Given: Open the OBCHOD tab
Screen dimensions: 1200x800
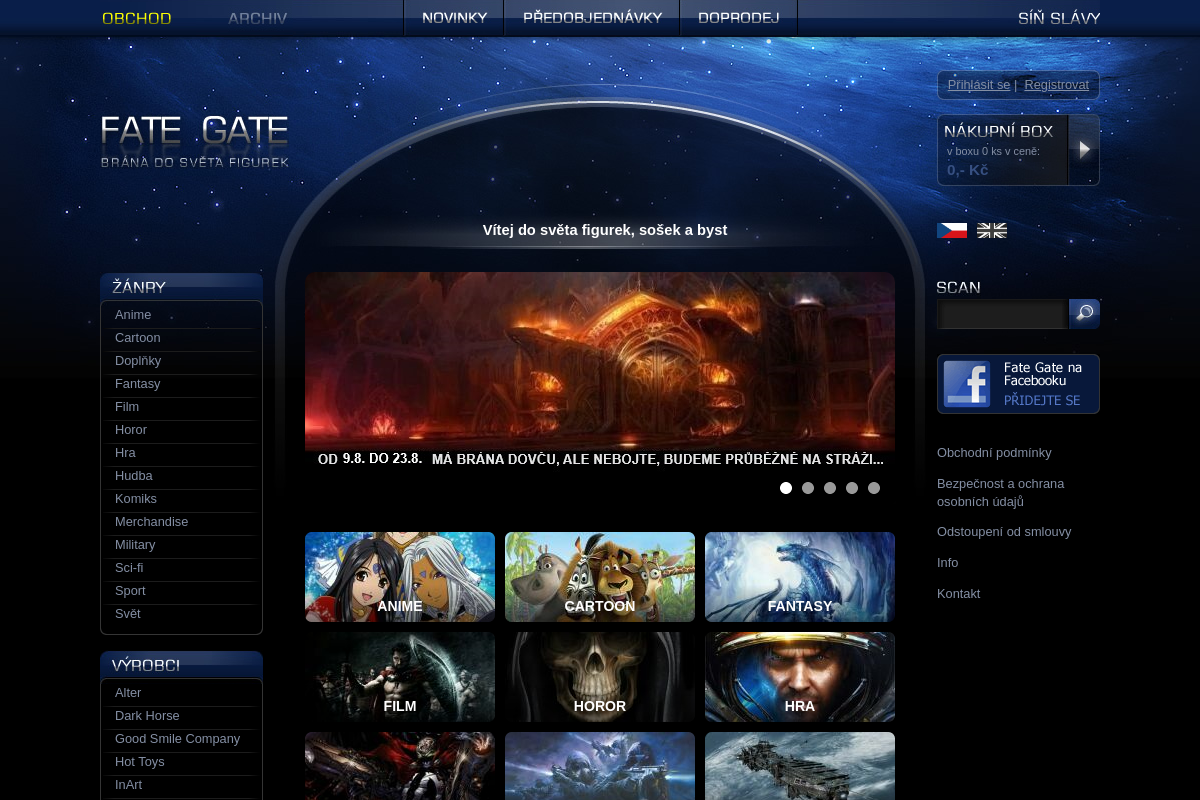Looking at the screenshot, I should [137, 18].
